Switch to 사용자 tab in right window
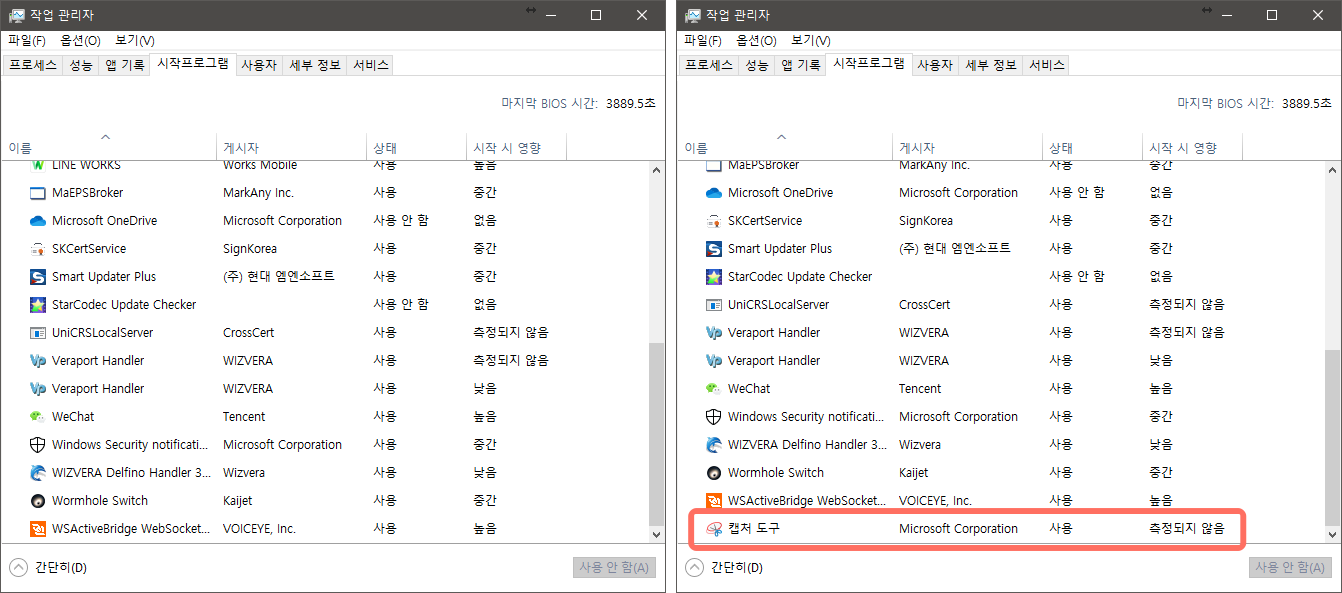This screenshot has height=593, width=1342. [935, 65]
